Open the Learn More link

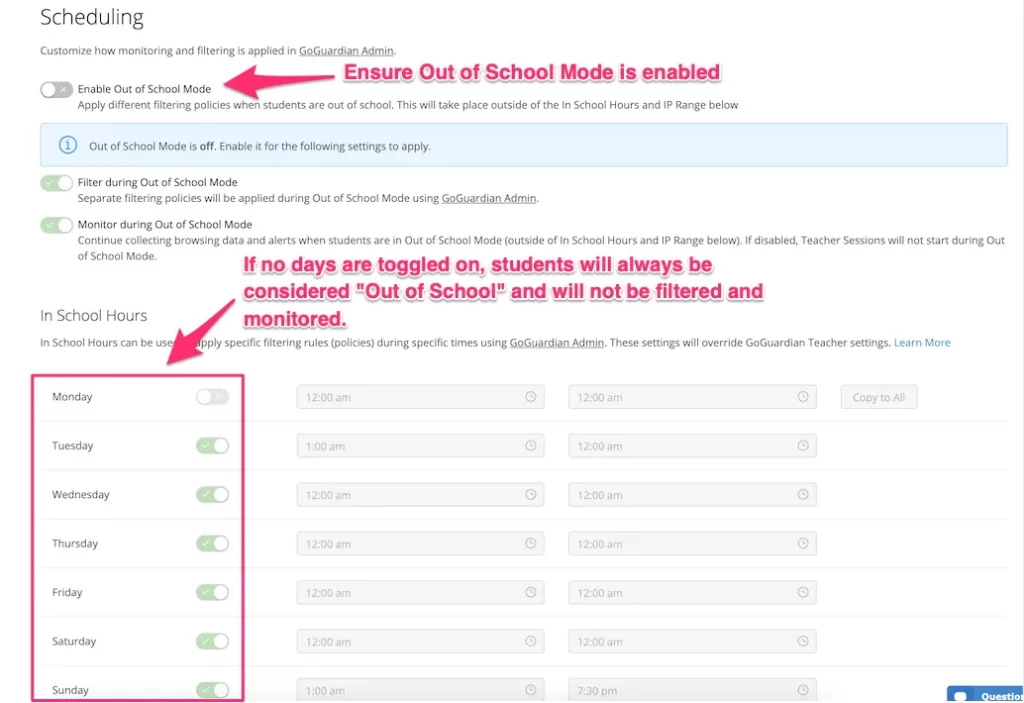(921, 342)
